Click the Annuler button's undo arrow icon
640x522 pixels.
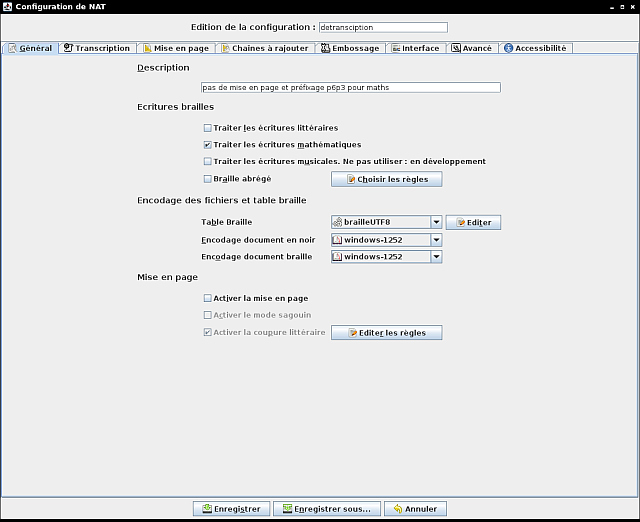coord(396,509)
